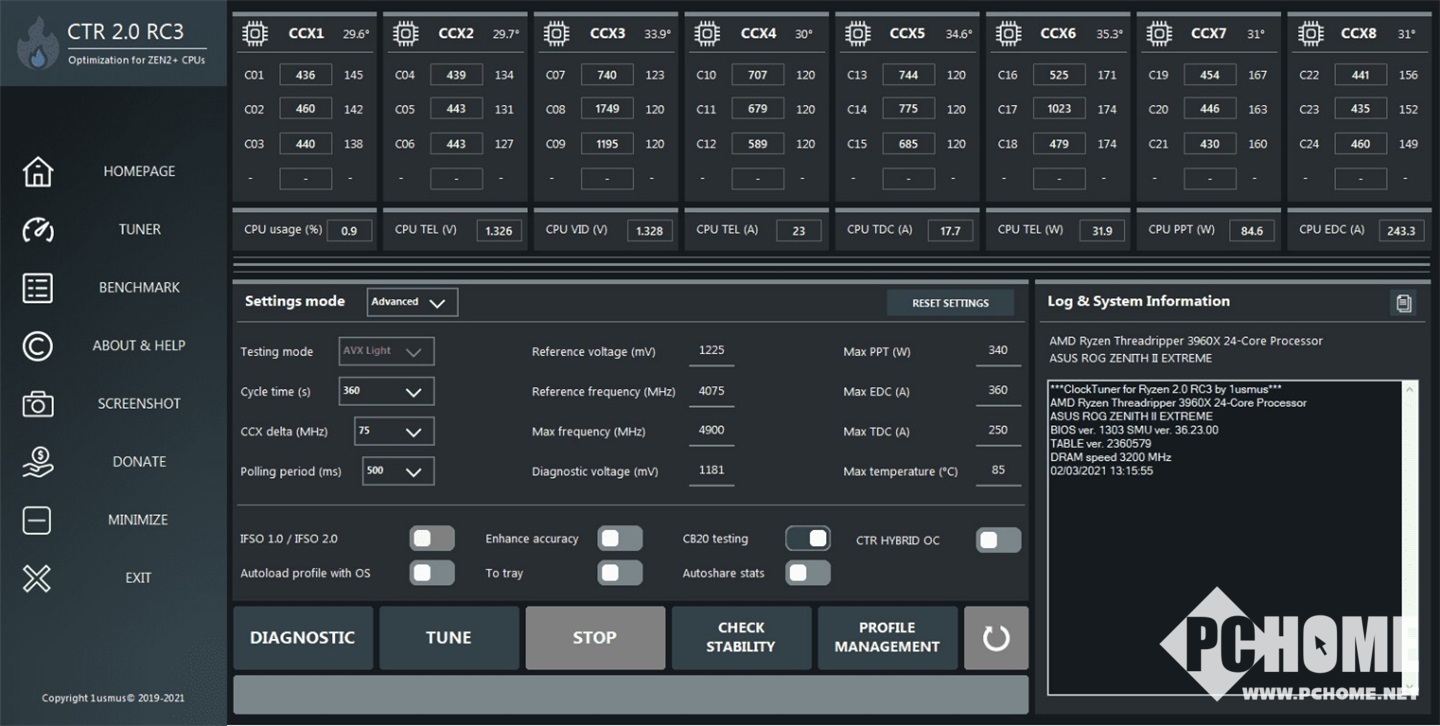Click the STOP button
1440x726 pixels.
pyautogui.click(x=595, y=637)
